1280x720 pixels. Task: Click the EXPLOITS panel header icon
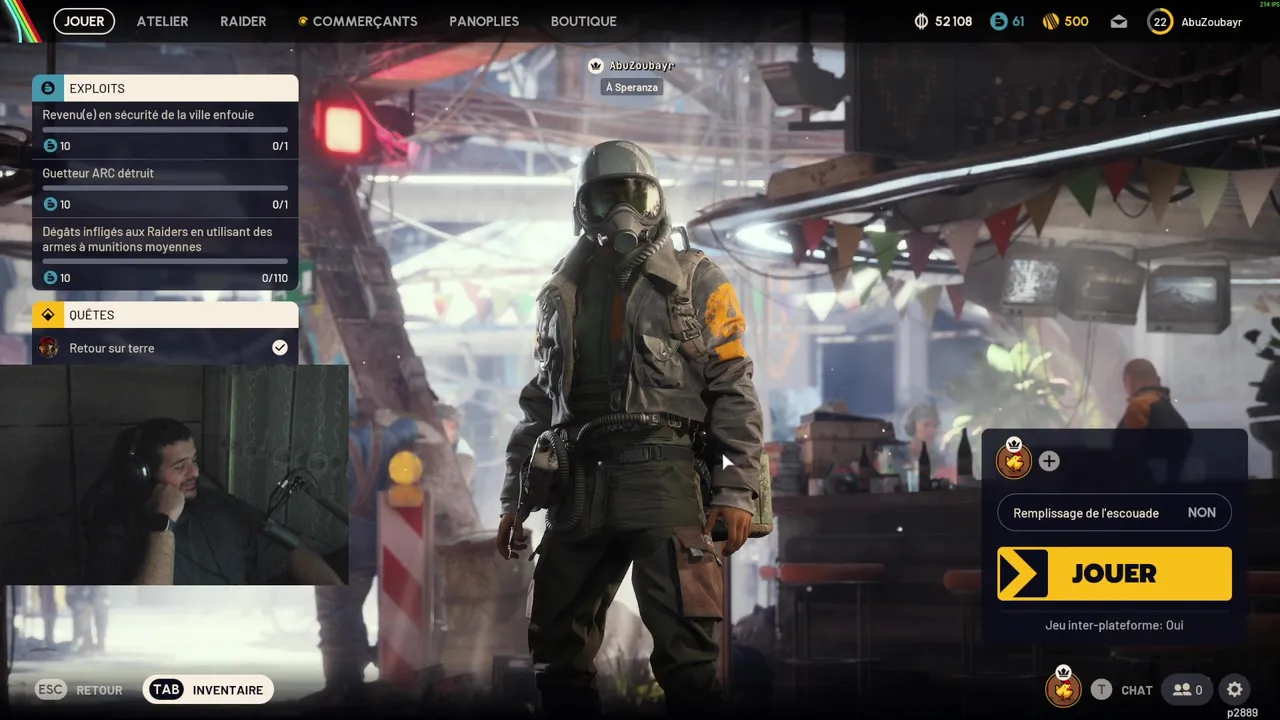click(x=47, y=88)
